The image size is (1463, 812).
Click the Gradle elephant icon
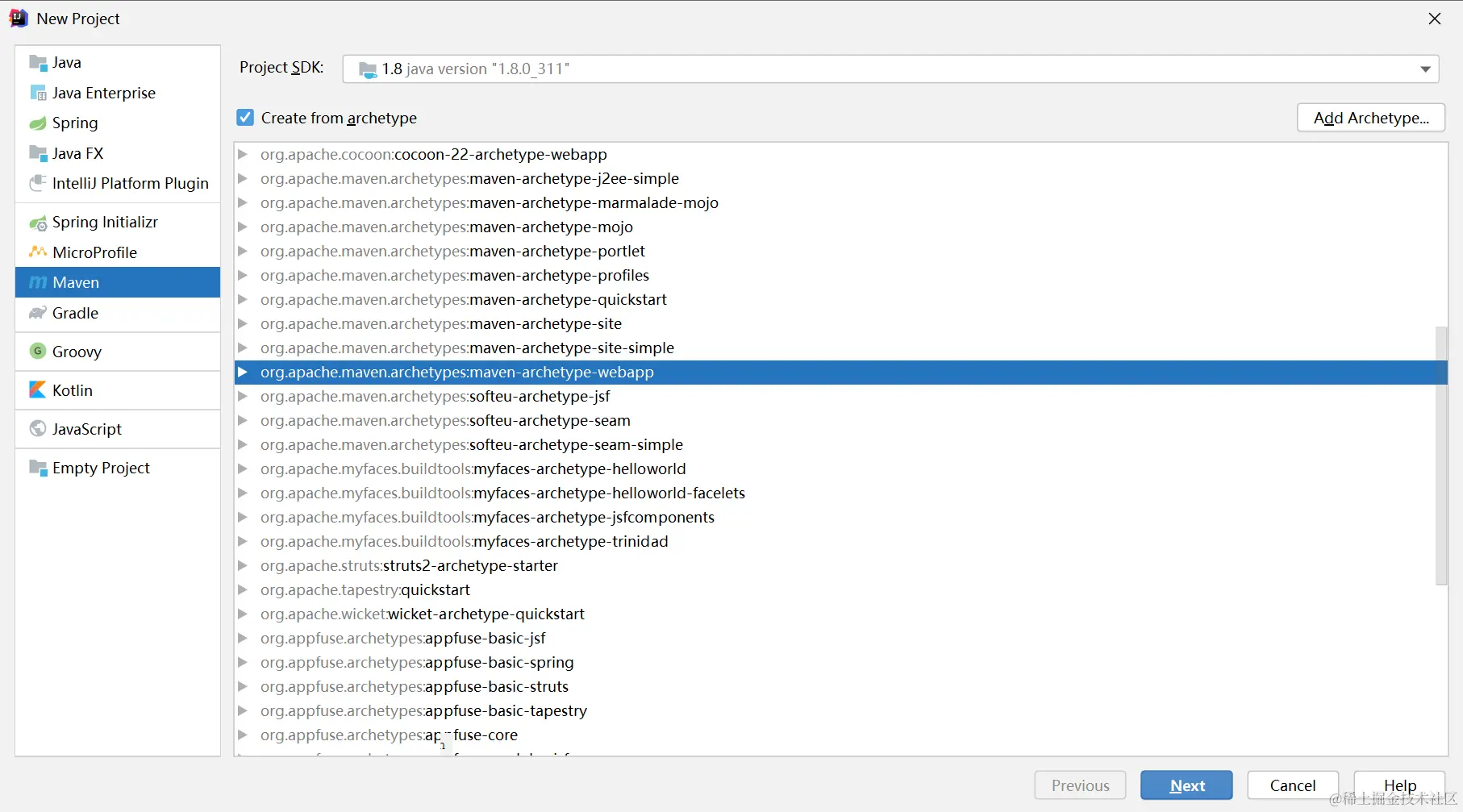(x=38, y=313)
